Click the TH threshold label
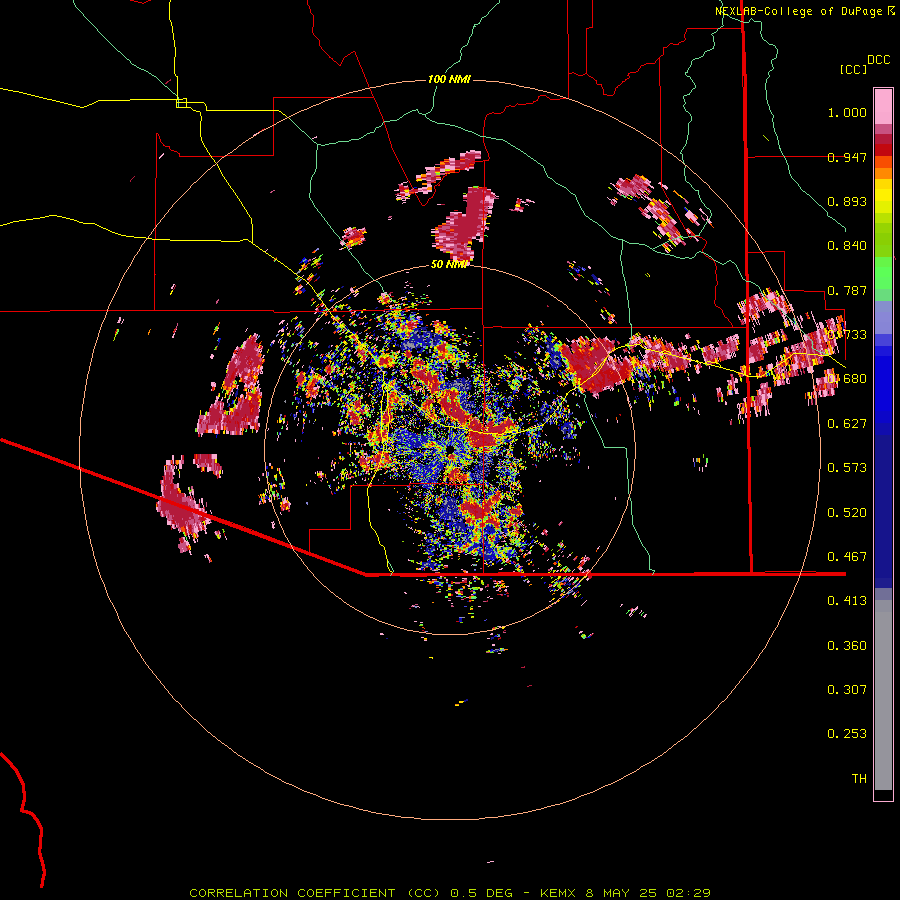The height and width of the screenshot is (900, 900). [859, 779]
